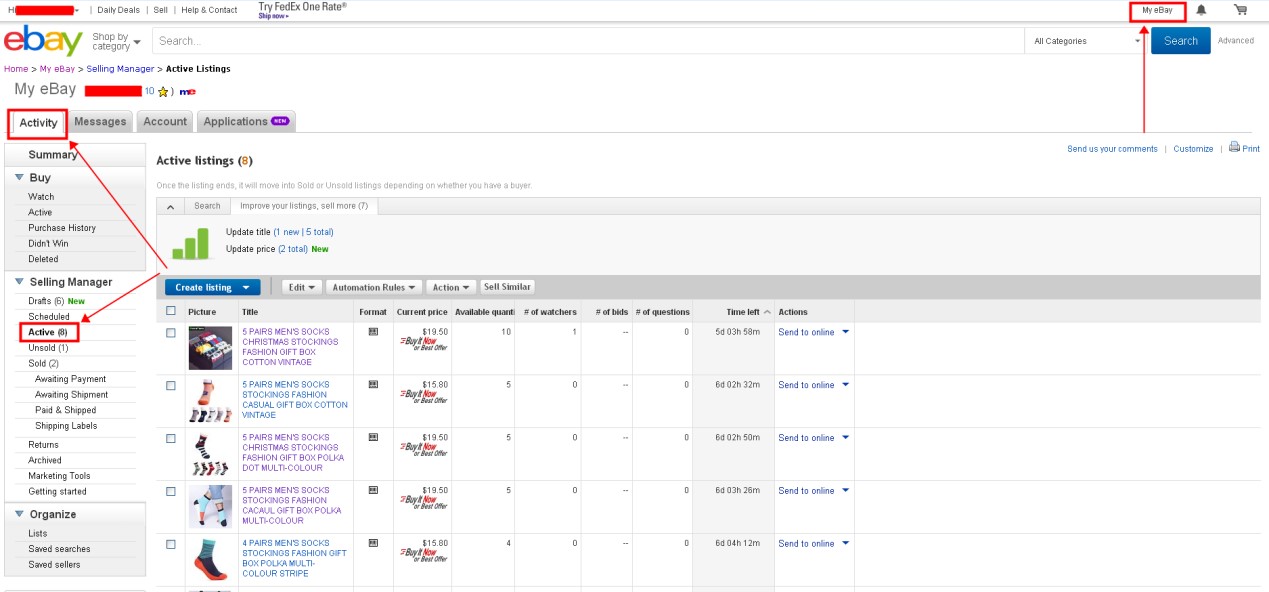This screenshot has width=1269, height=592.
Task: Open the All Categories dropdown
Action: [1086, 41]
